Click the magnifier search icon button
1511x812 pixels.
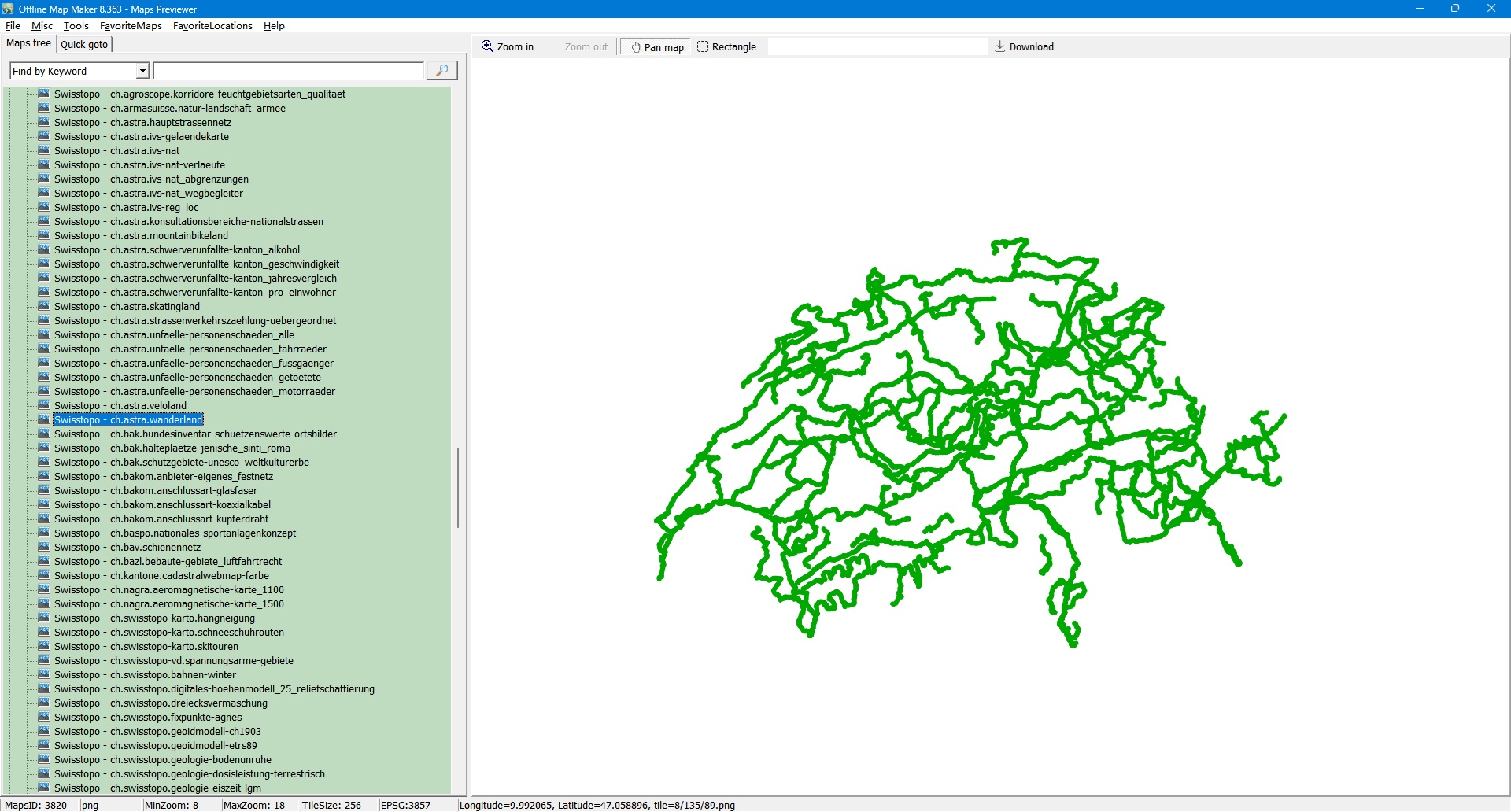coord(441,71)
